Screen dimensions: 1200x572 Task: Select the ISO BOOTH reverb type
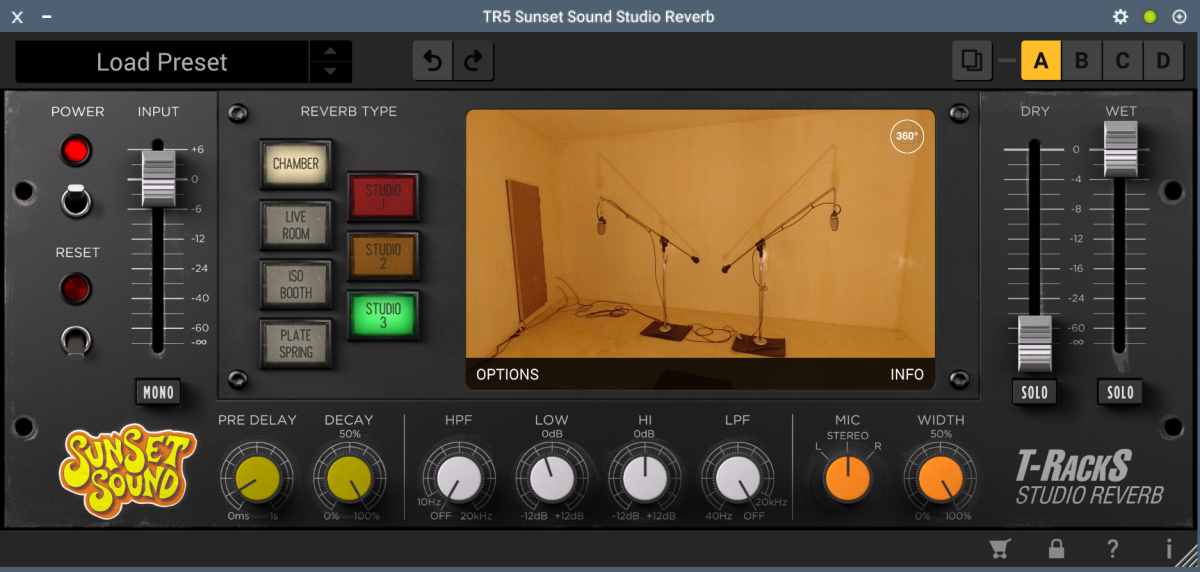pyautogui.click(x=296, y=284)
